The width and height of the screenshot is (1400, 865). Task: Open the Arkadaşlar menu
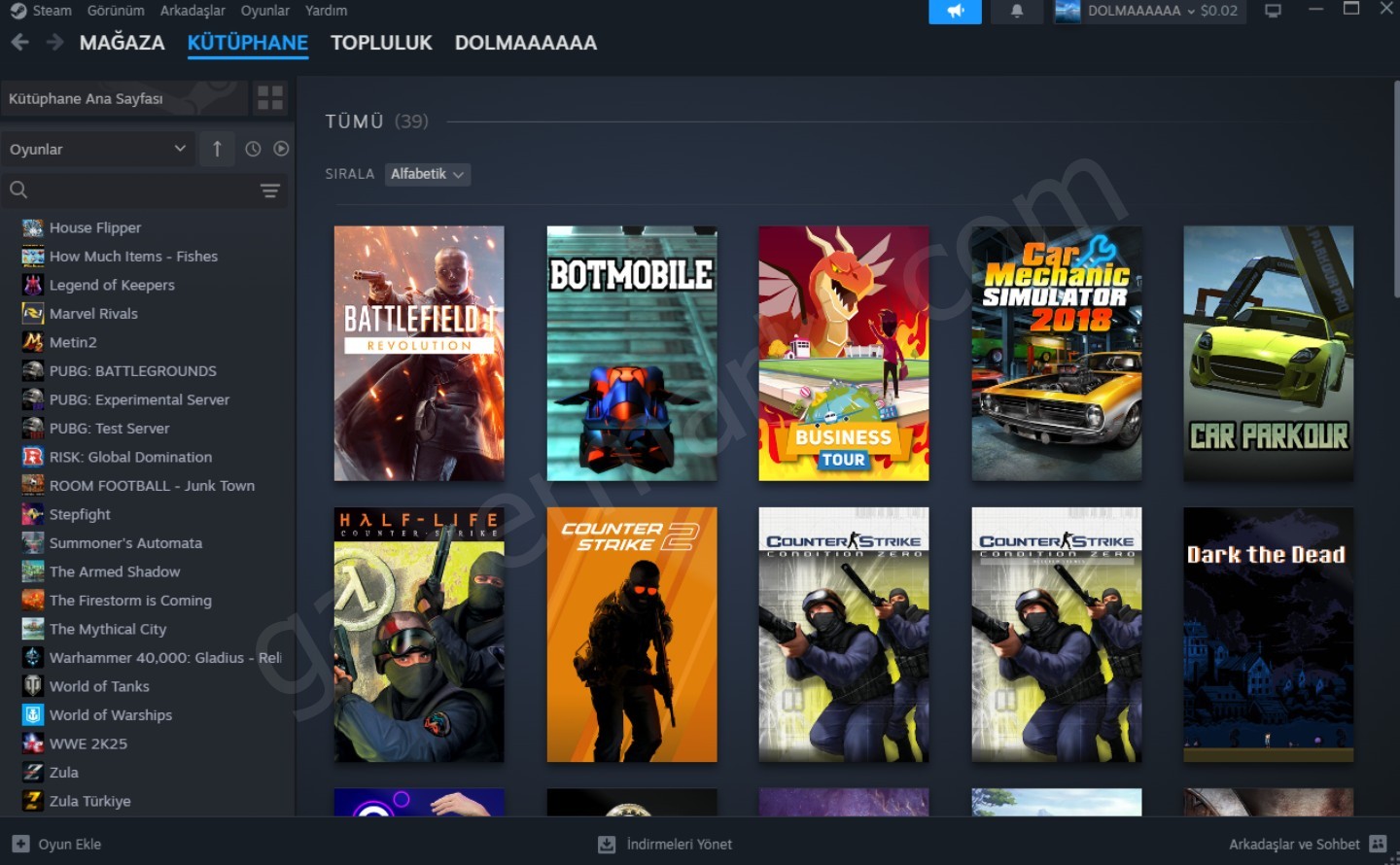click(x=192, y=11)
